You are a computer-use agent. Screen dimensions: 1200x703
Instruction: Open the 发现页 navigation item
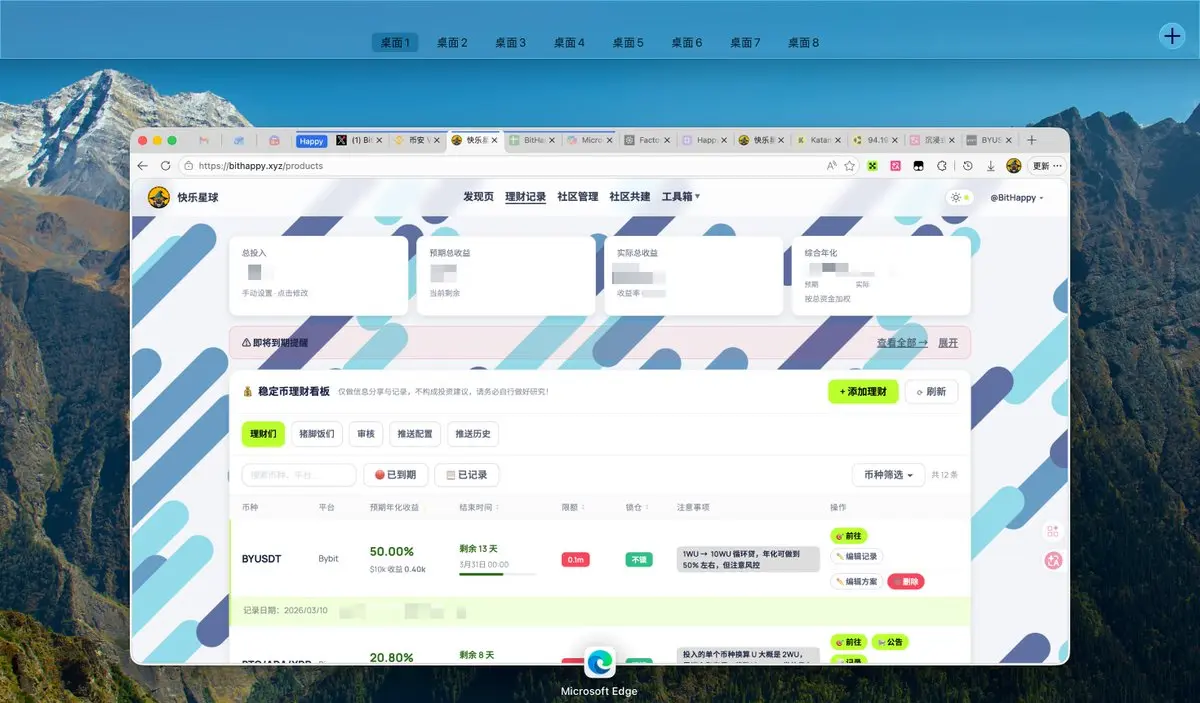click(x=478, y=197)
